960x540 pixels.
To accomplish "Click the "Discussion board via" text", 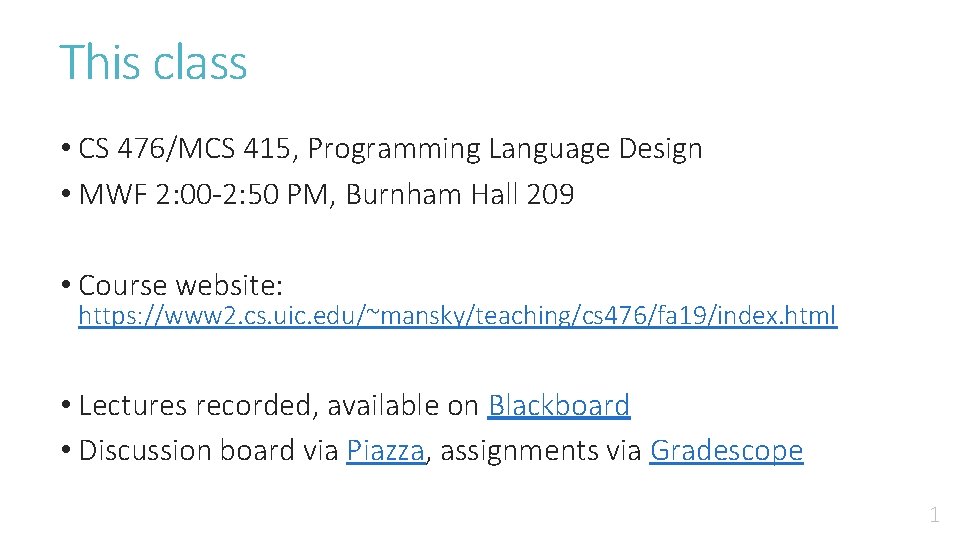I will pos(208,451).
